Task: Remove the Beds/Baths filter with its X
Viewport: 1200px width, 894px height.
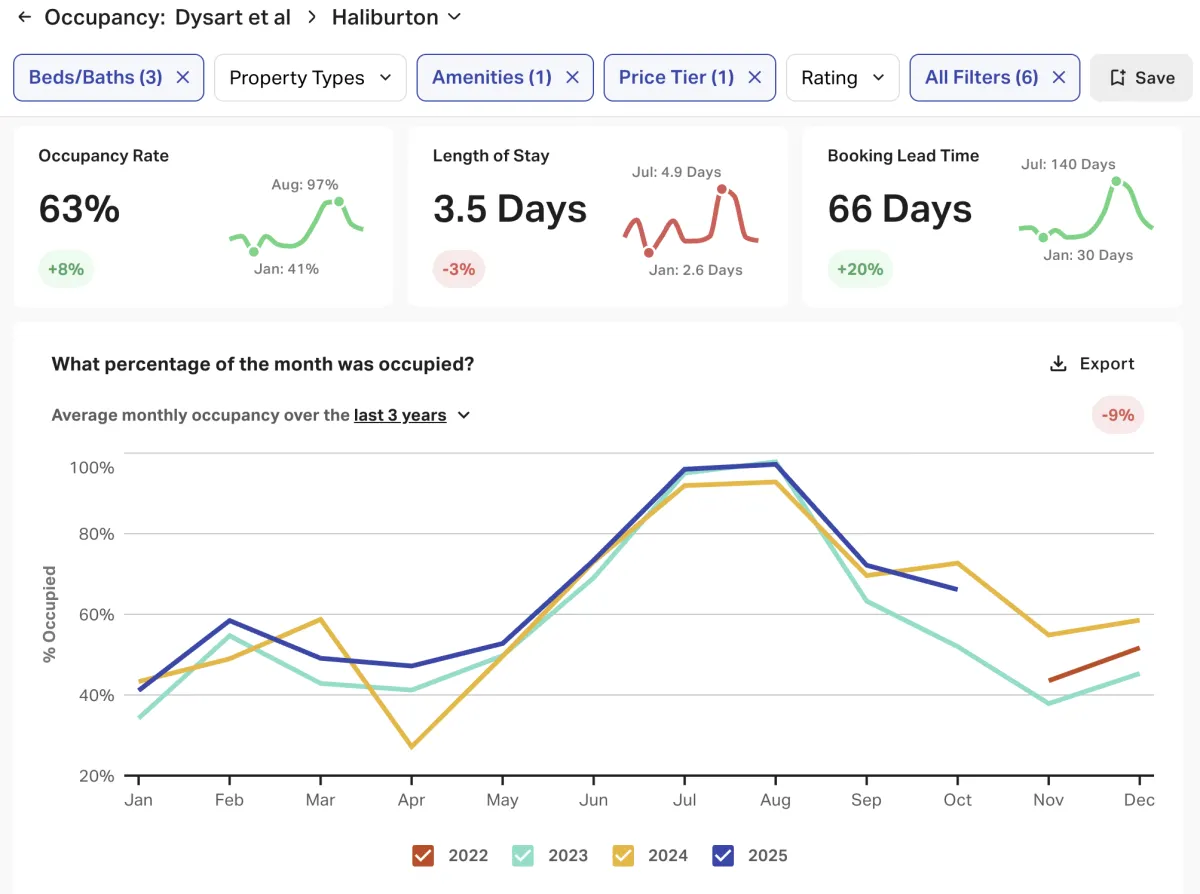Action: (183, 78)
